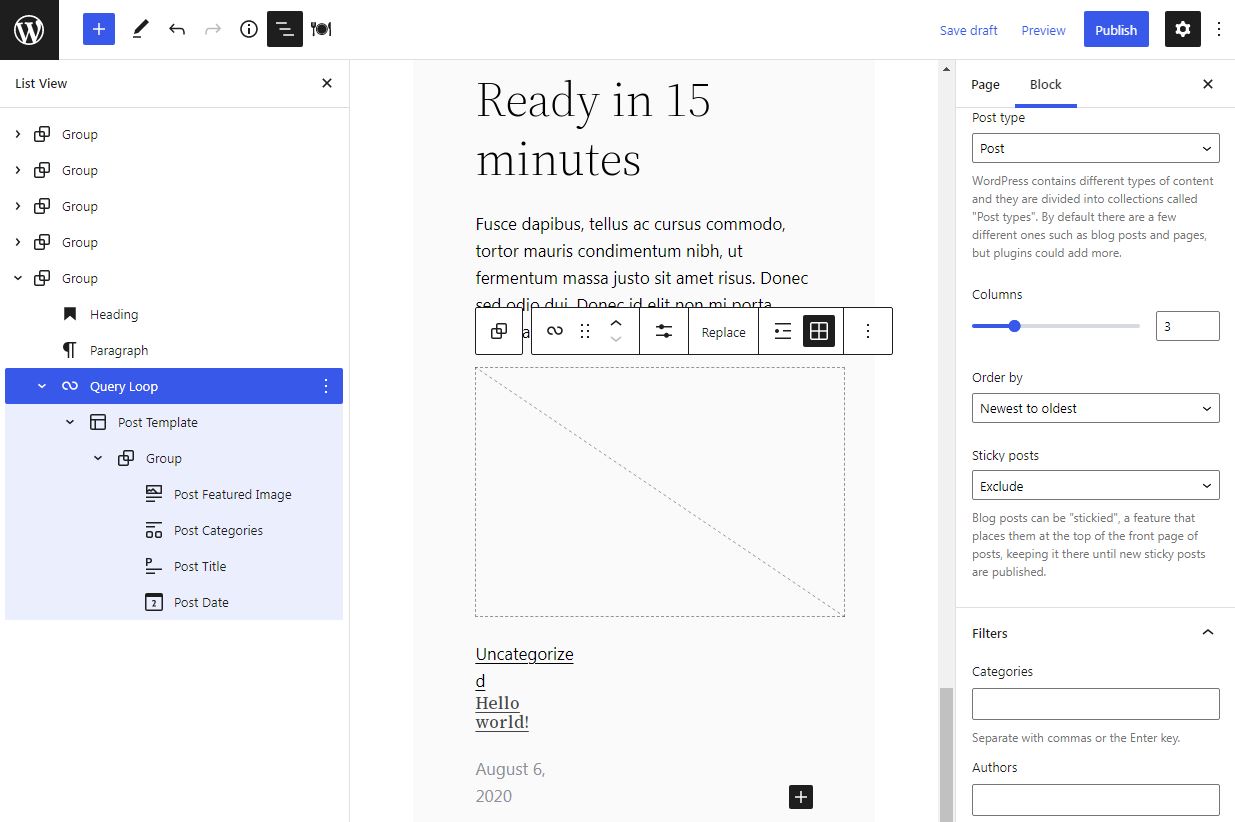
Task: Click display settings sliders icon in block toolbar
Action: [663, 332]
